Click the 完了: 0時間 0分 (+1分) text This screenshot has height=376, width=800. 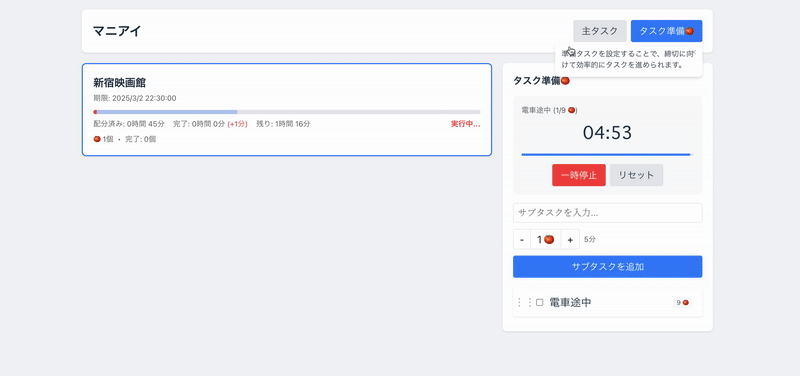[210, 124]
